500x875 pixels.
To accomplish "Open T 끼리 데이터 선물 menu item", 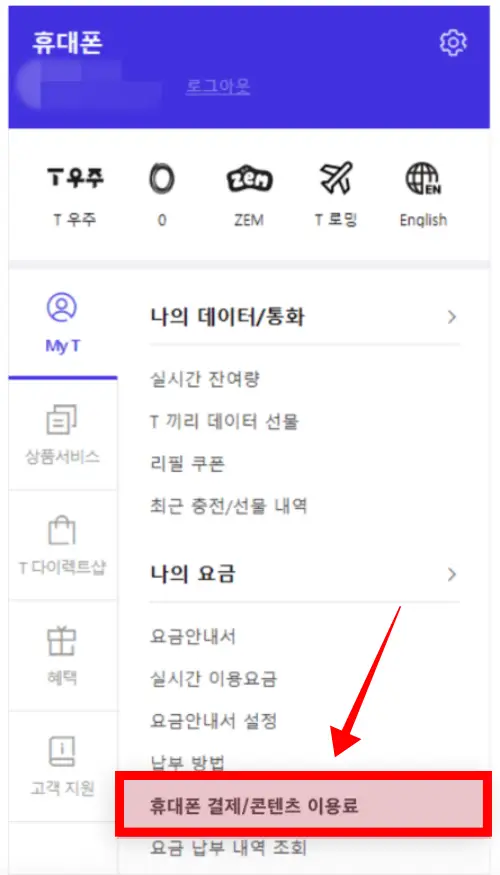I will (x=224, y=422).
